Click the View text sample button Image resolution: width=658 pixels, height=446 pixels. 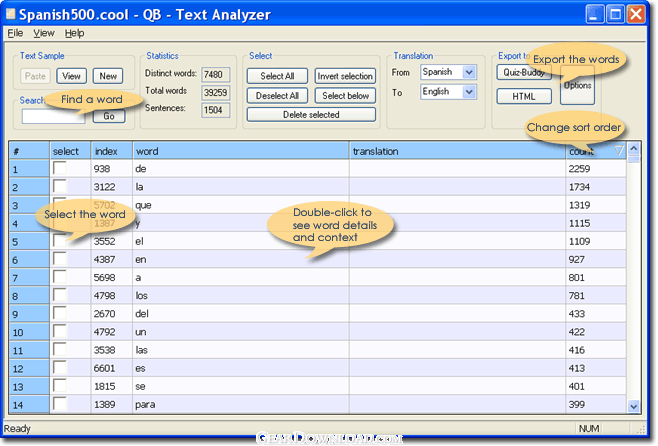(x=71, y=76)
